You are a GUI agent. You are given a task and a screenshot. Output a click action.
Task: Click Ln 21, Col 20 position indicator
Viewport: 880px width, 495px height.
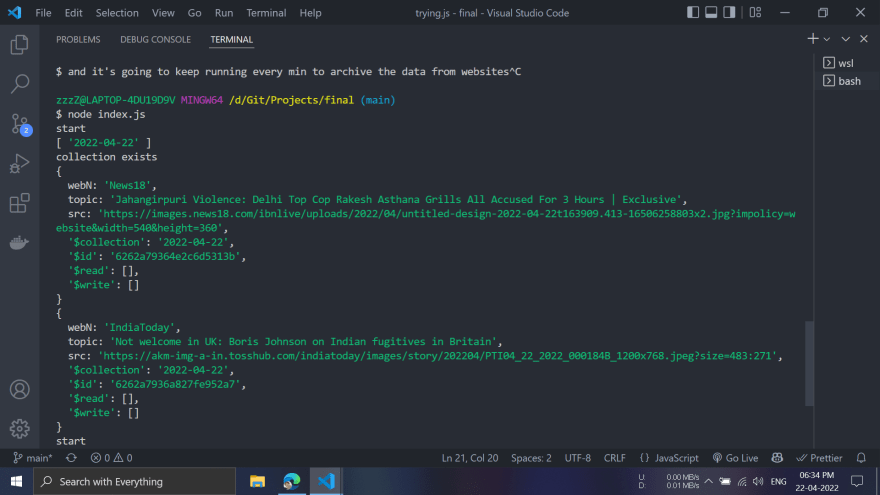click(x=470, y=458)
